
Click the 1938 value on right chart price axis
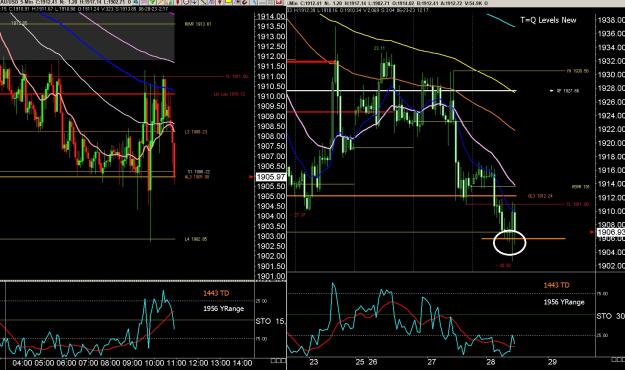611,20
